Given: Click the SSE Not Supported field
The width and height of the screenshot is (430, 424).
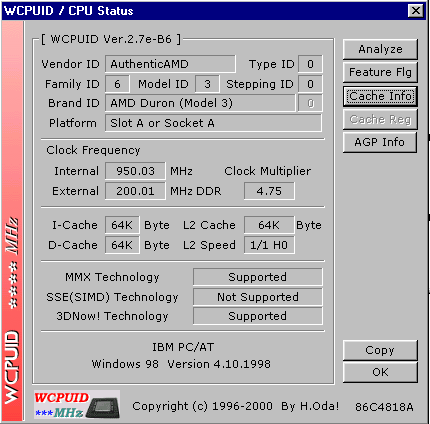Looking at the screenshot, I should point(258,297).
